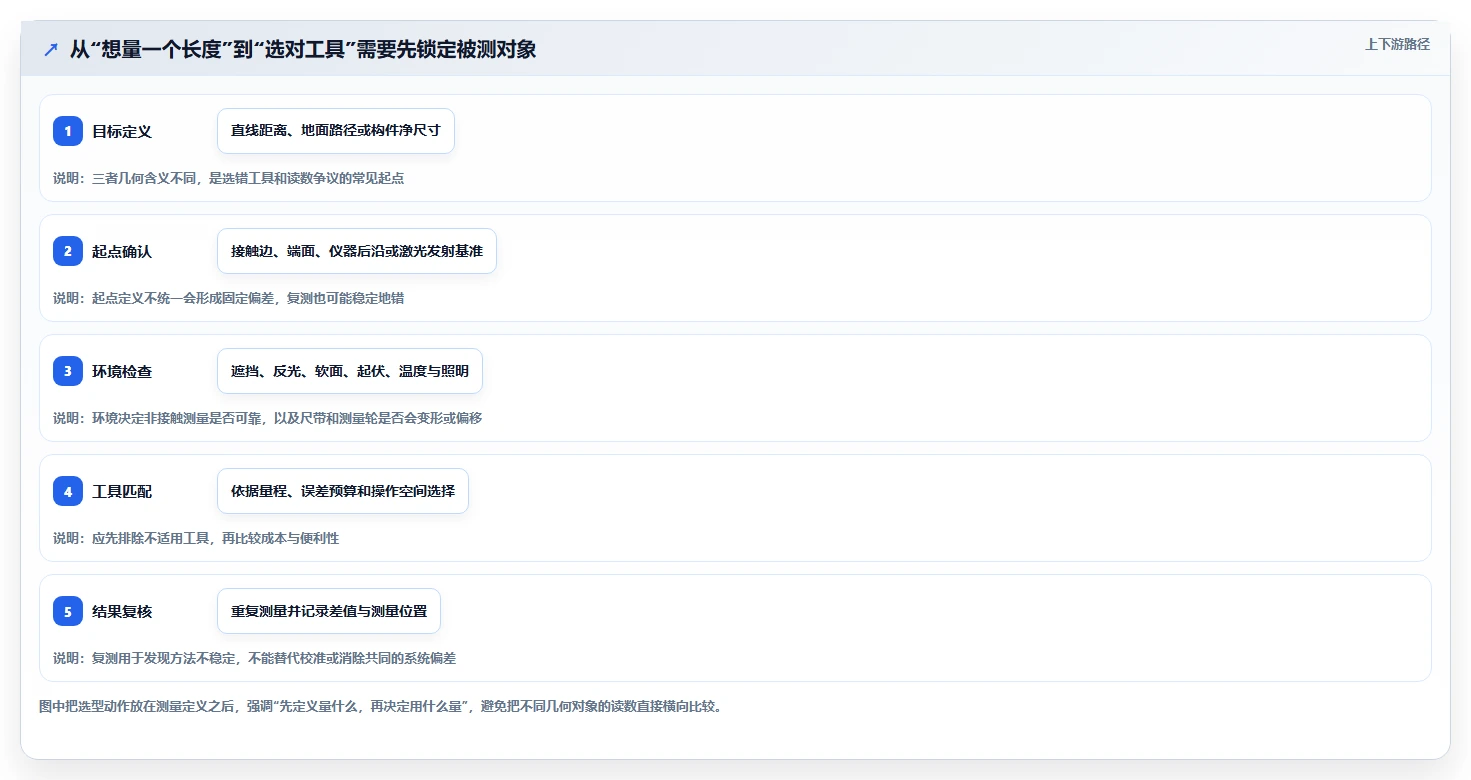Click the 工具匹配 step title
This screenshot has width=1471, height=780.
point(122,491)
